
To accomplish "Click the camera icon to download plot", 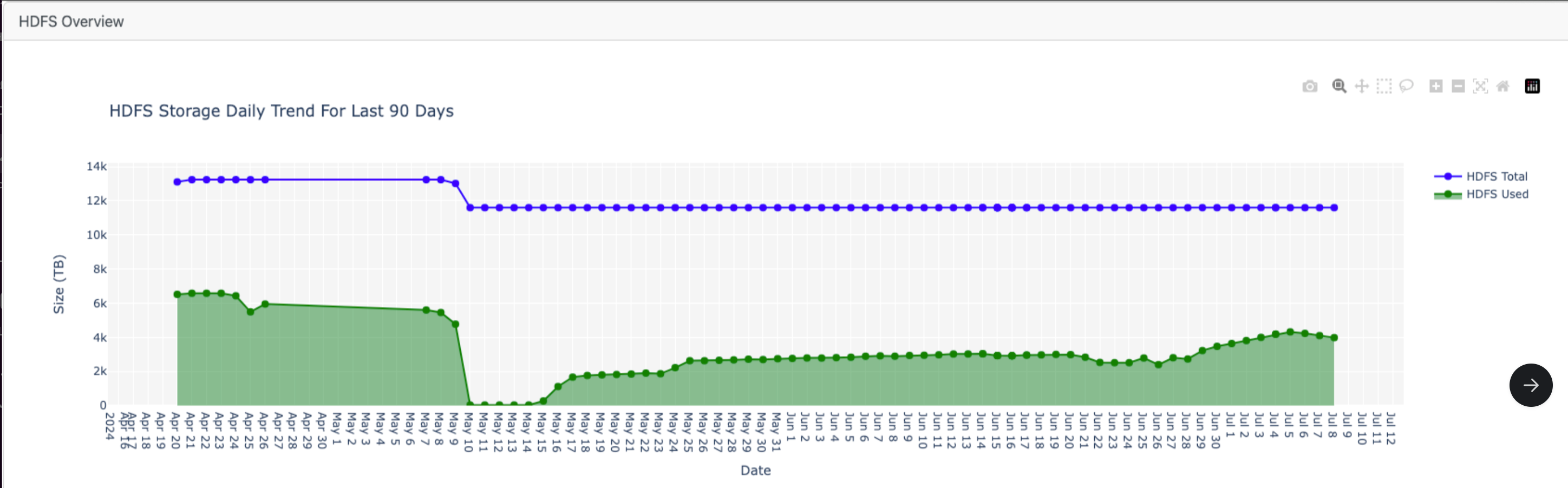I will point(1310,87).
